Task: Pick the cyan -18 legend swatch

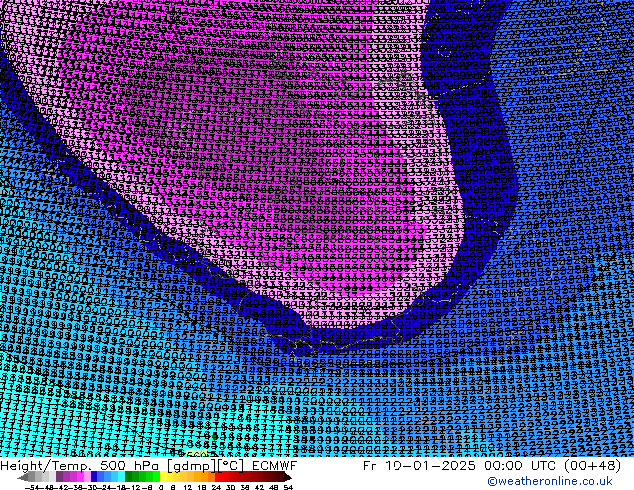Action: pyautogui.click(x=121, y=476)
